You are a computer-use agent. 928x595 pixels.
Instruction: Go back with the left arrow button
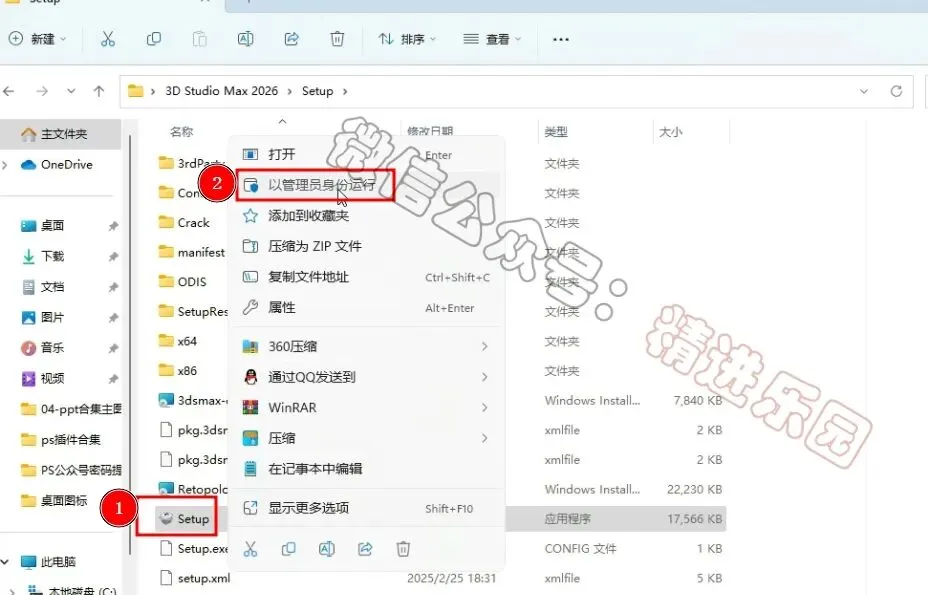click(8, 91)
